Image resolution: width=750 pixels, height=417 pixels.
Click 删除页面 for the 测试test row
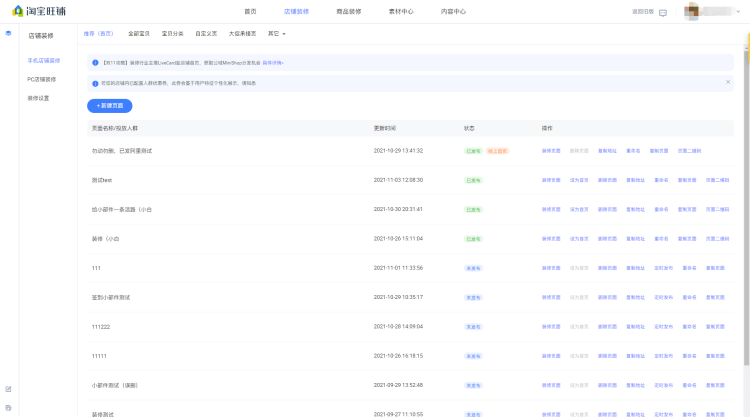point(607,180)
